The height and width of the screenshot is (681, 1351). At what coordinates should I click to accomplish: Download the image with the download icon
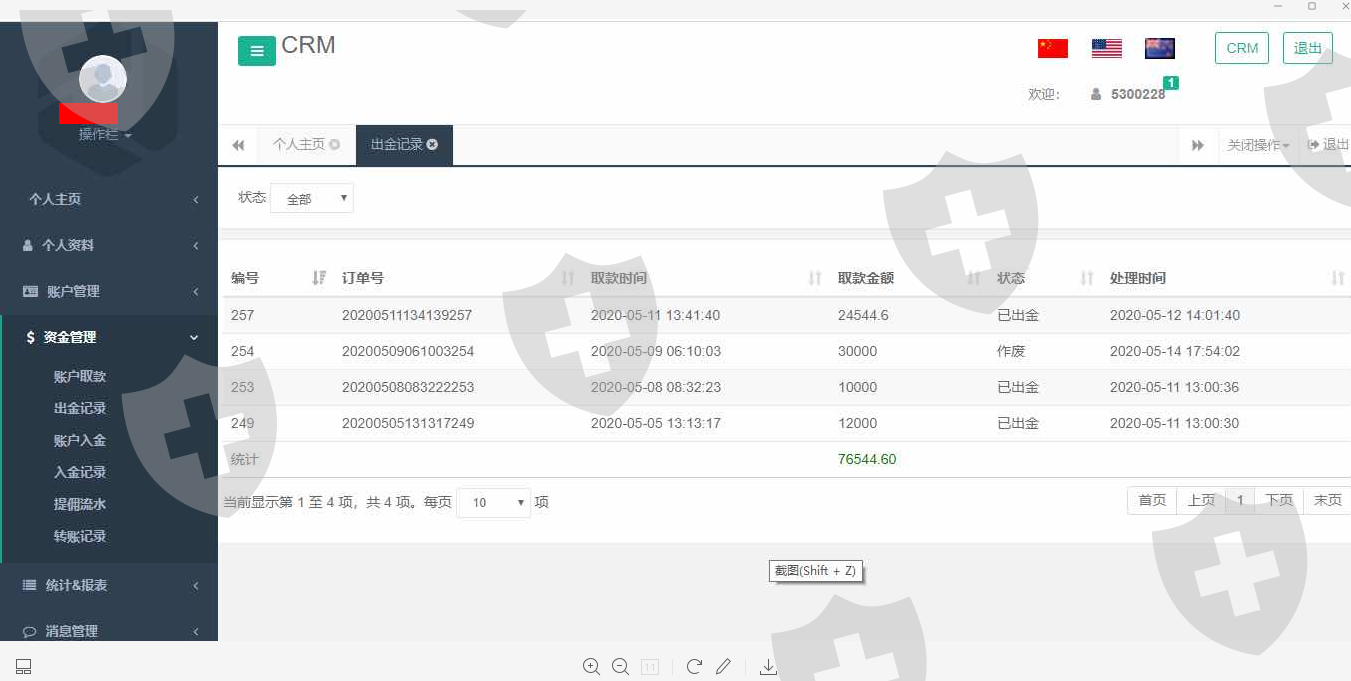768,667
